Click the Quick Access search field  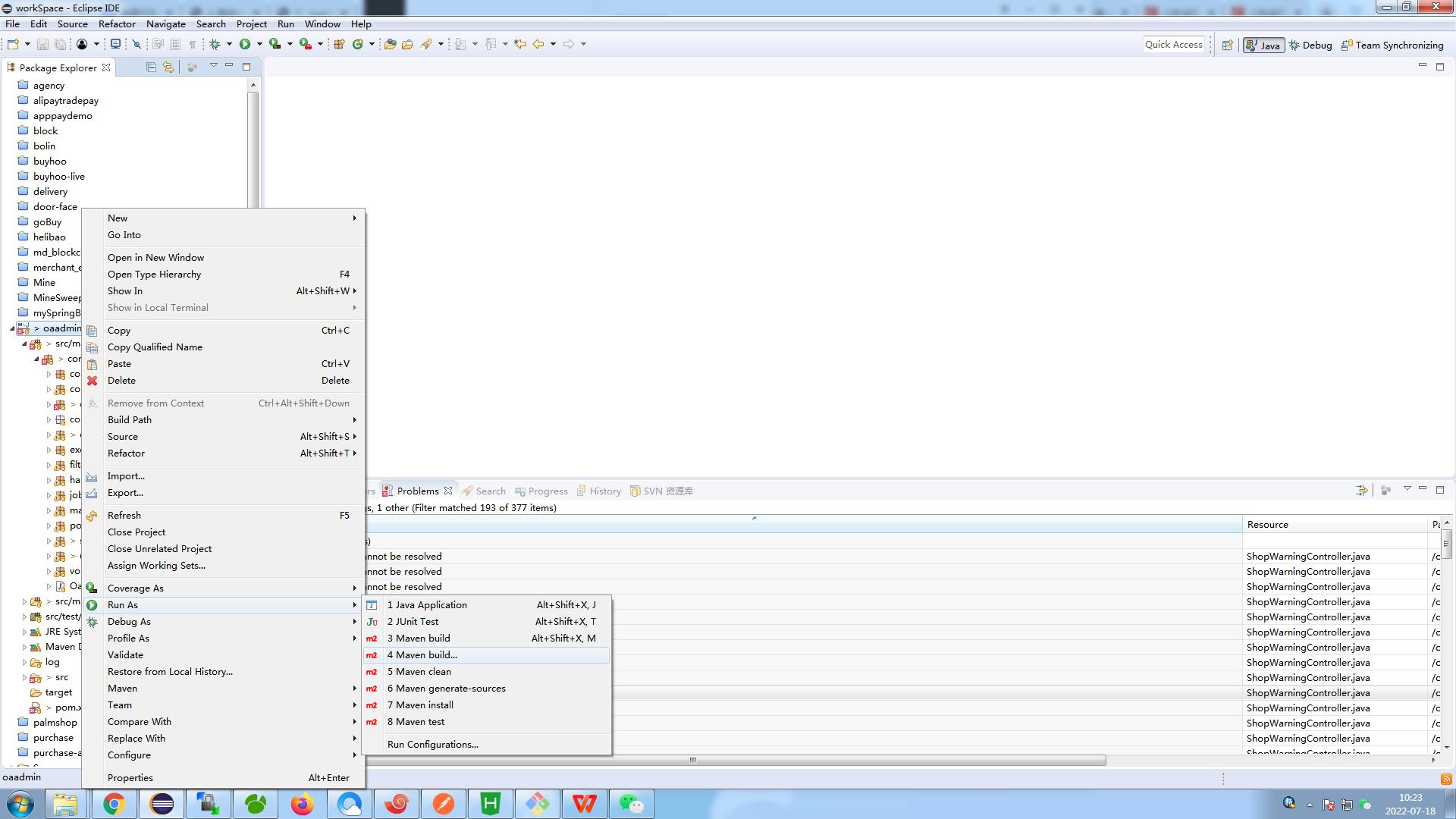coord(1173,45)
